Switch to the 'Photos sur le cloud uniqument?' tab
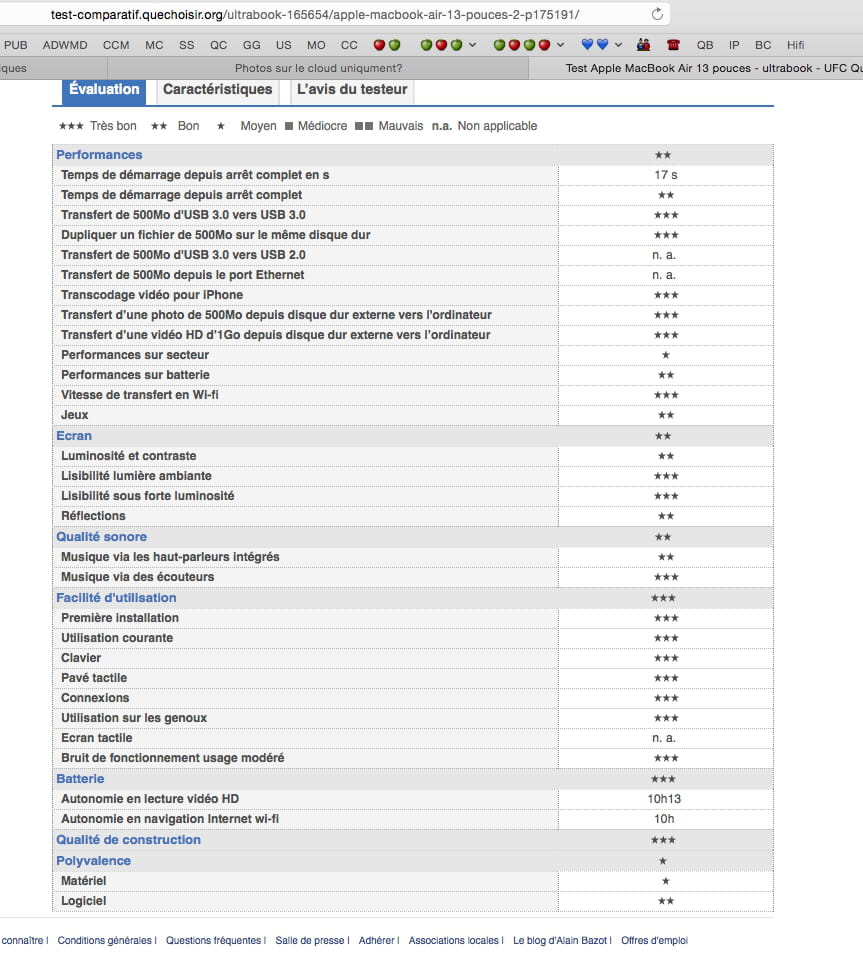 coord(318,68)
